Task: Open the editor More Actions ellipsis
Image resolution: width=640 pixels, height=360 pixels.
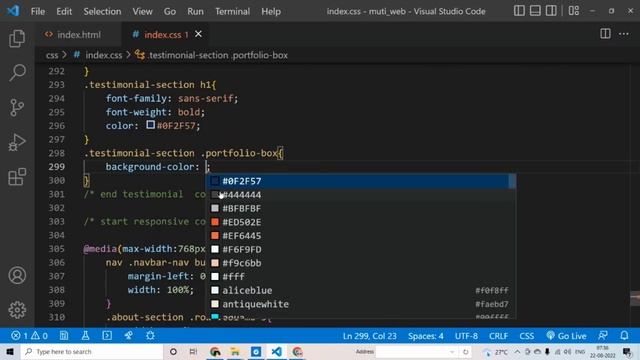Action: (x=623, y=34)
